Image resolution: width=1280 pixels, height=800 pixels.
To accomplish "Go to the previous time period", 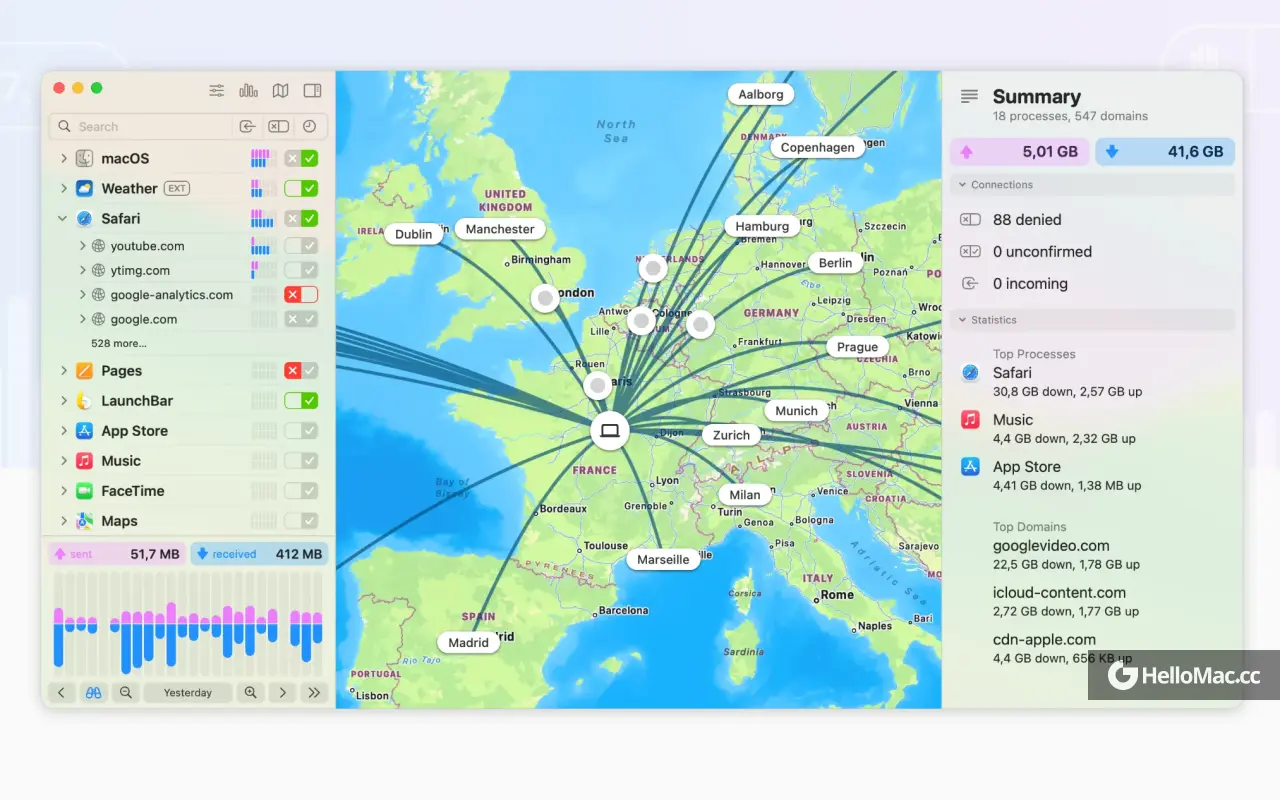I will 61,692.
